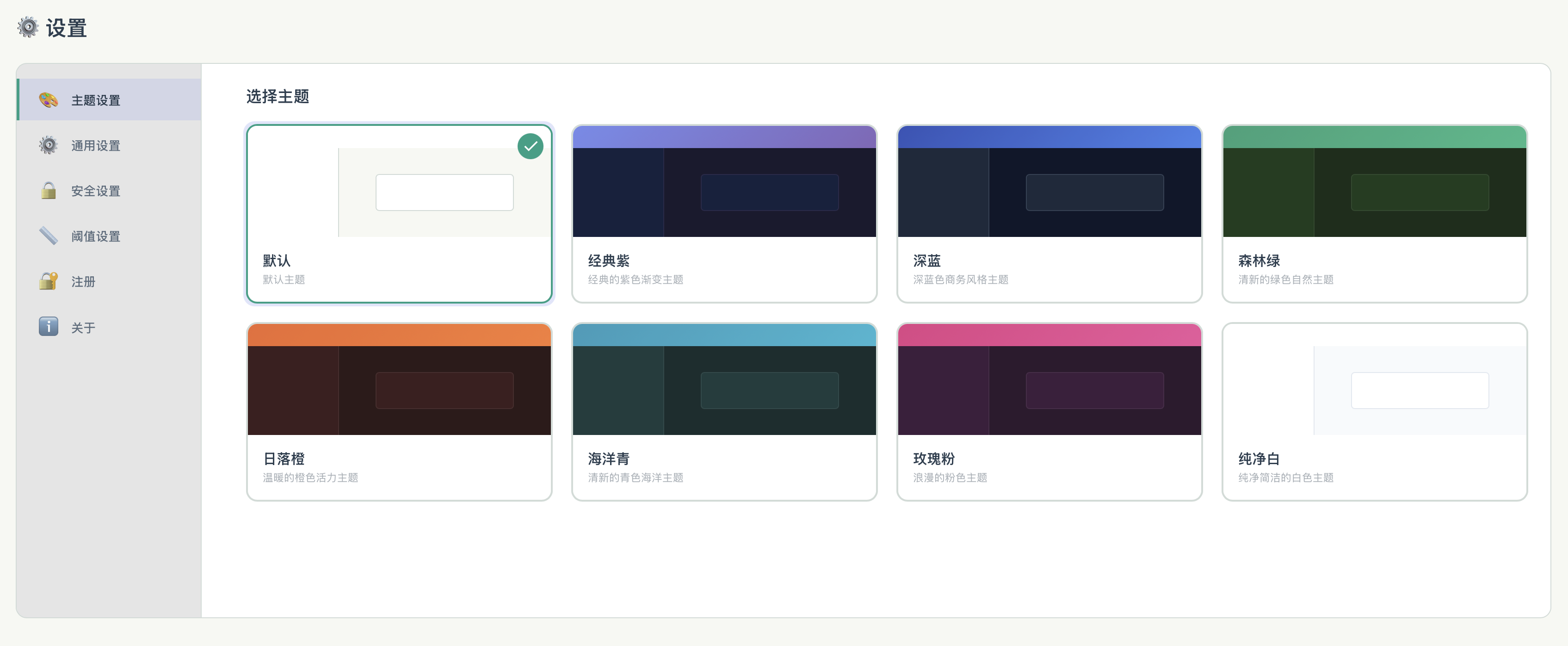The width and height of the screenshot is (1568, 646).
Task: Click description 默认主题
Action: (284, 280)
